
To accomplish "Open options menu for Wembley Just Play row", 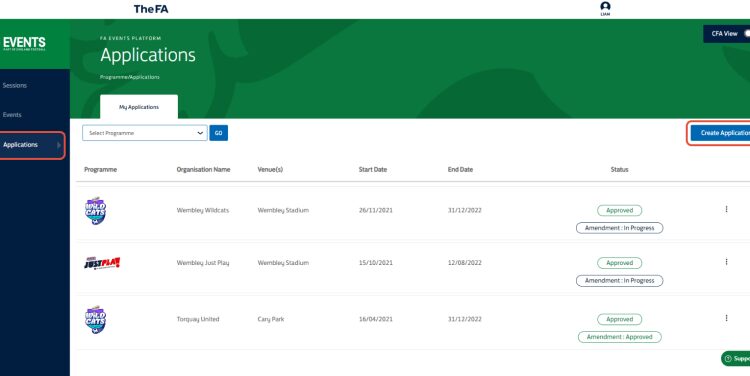I will pos(726,262).
